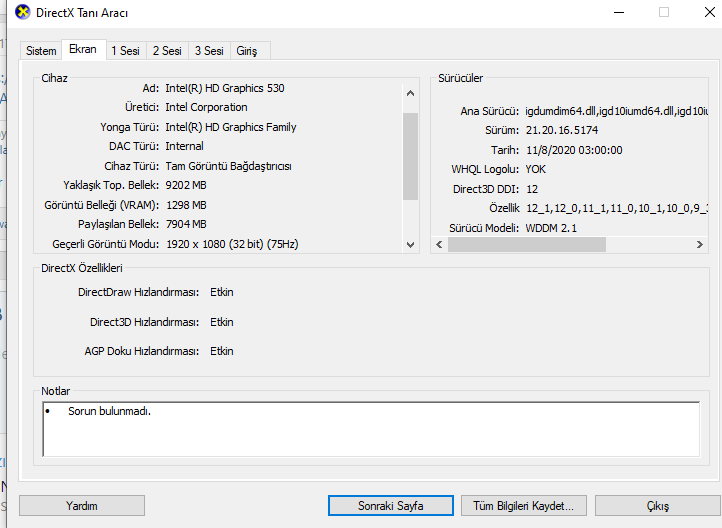Click the Cihaz vertical scrollbar thumb

pos(411,157)
